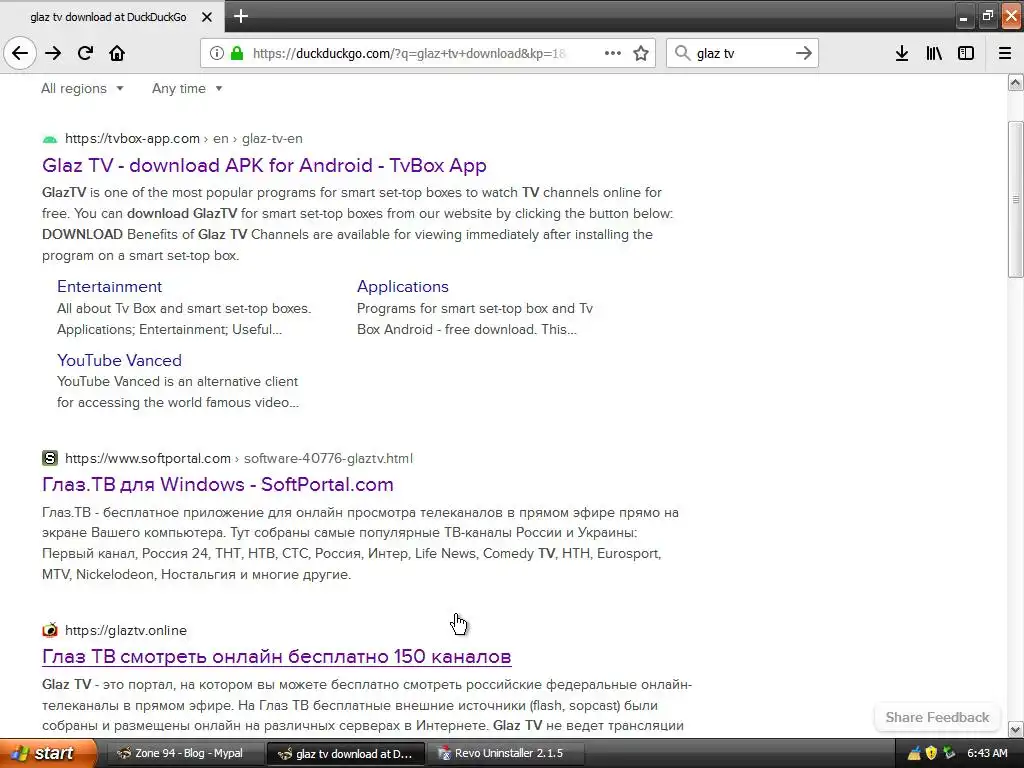This screenshot has height=768, width=1024.
Task: Click the green secure connection padlock
Action: (x=237, y=53)
